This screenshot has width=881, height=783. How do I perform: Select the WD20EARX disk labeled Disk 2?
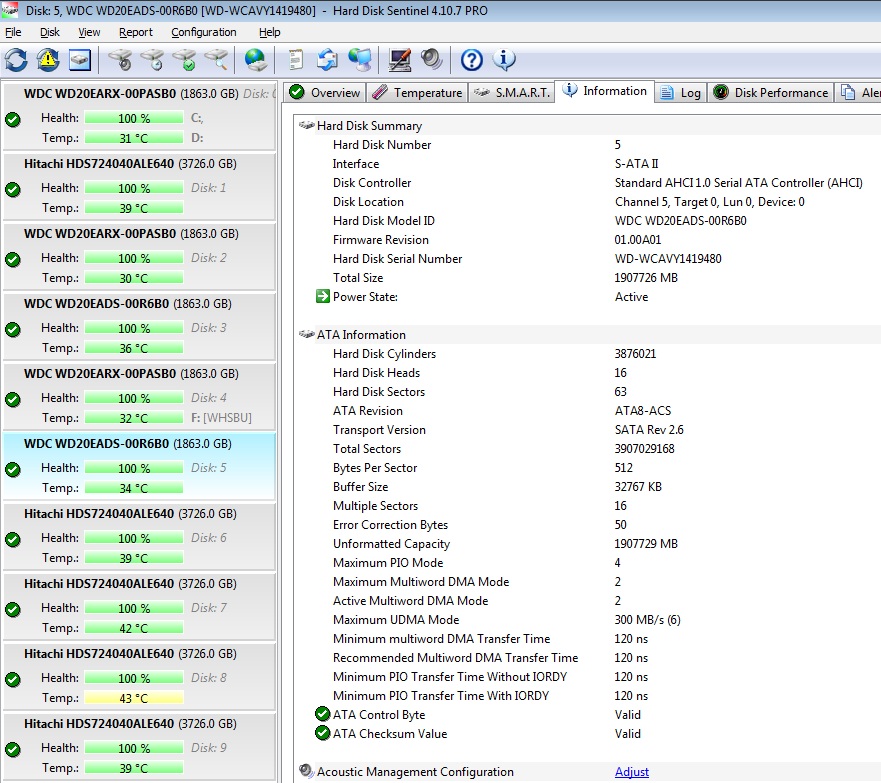point(139,257)
